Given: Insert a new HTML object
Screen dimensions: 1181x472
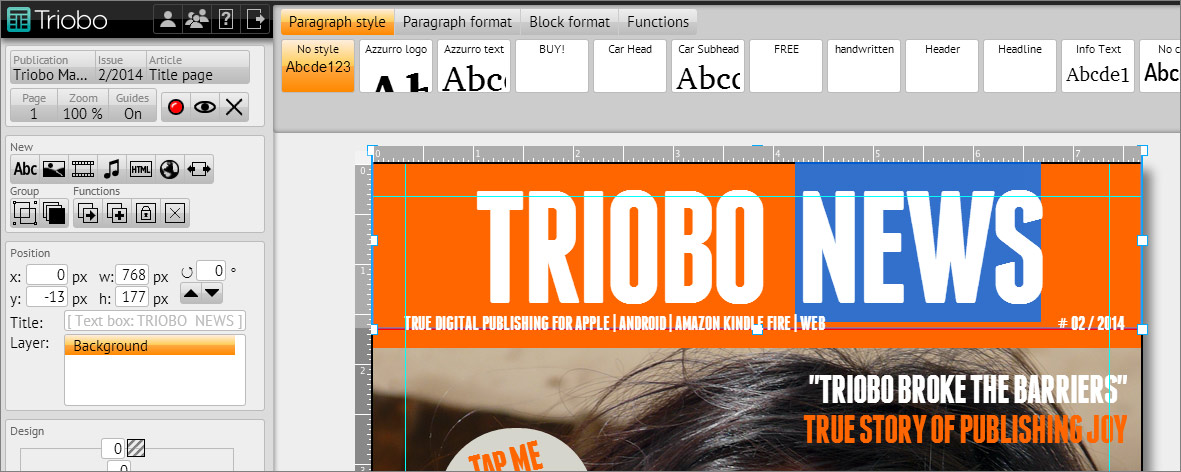Looking at the screenshot, I should coord(141,169).
